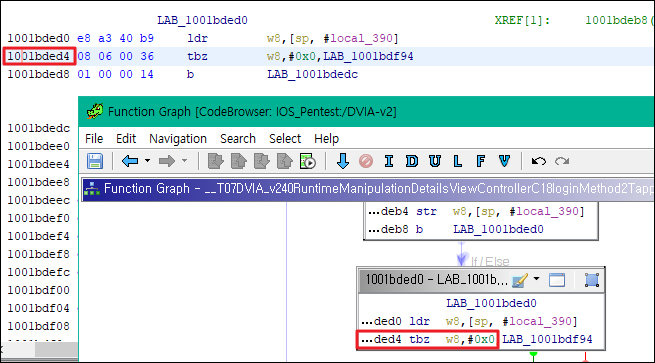Screen dimensions: 655x363
Task: Click the grayed Redo arrow icon
Action: 562,161
